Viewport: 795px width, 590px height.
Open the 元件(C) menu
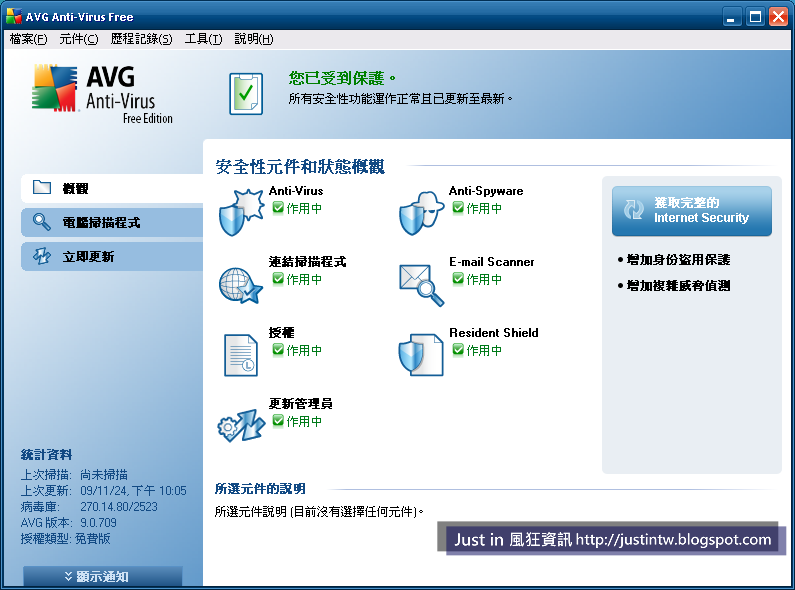point(79,39)
